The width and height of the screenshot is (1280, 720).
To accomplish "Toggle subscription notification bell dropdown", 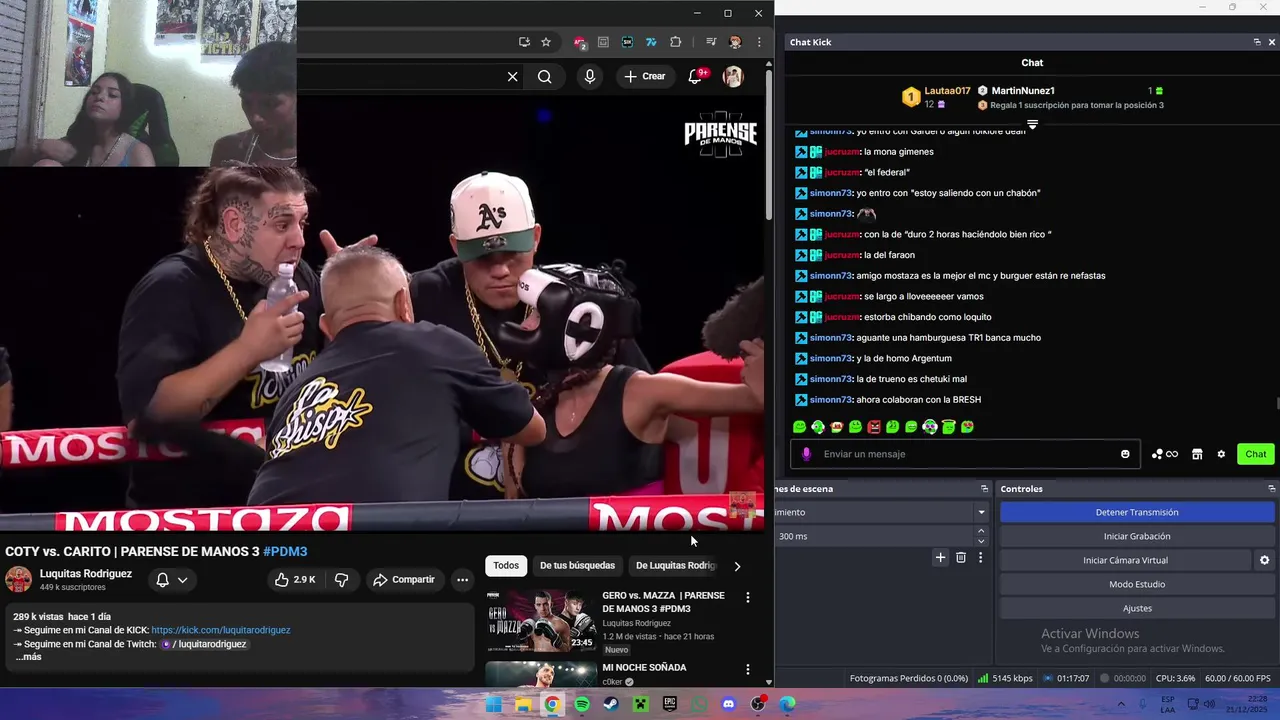I will pyautogui.click(x=171, y=580).
